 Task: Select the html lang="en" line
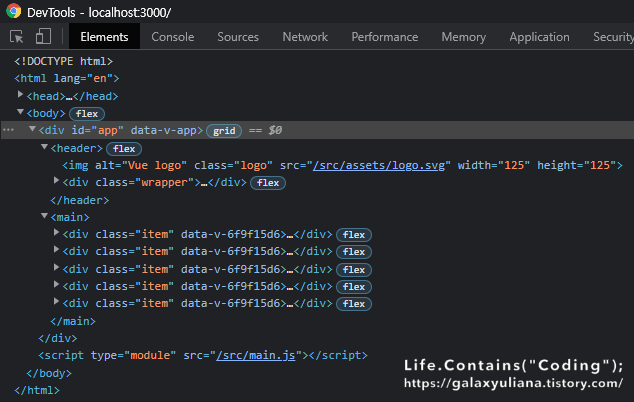[67, 78]
